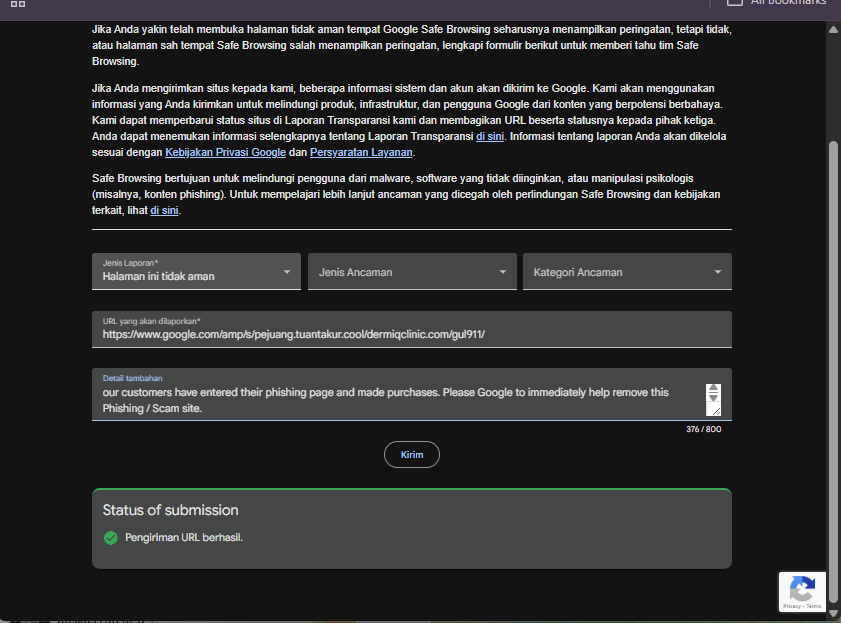Open the Persyaratan Layanan link

tap(361, 152)
